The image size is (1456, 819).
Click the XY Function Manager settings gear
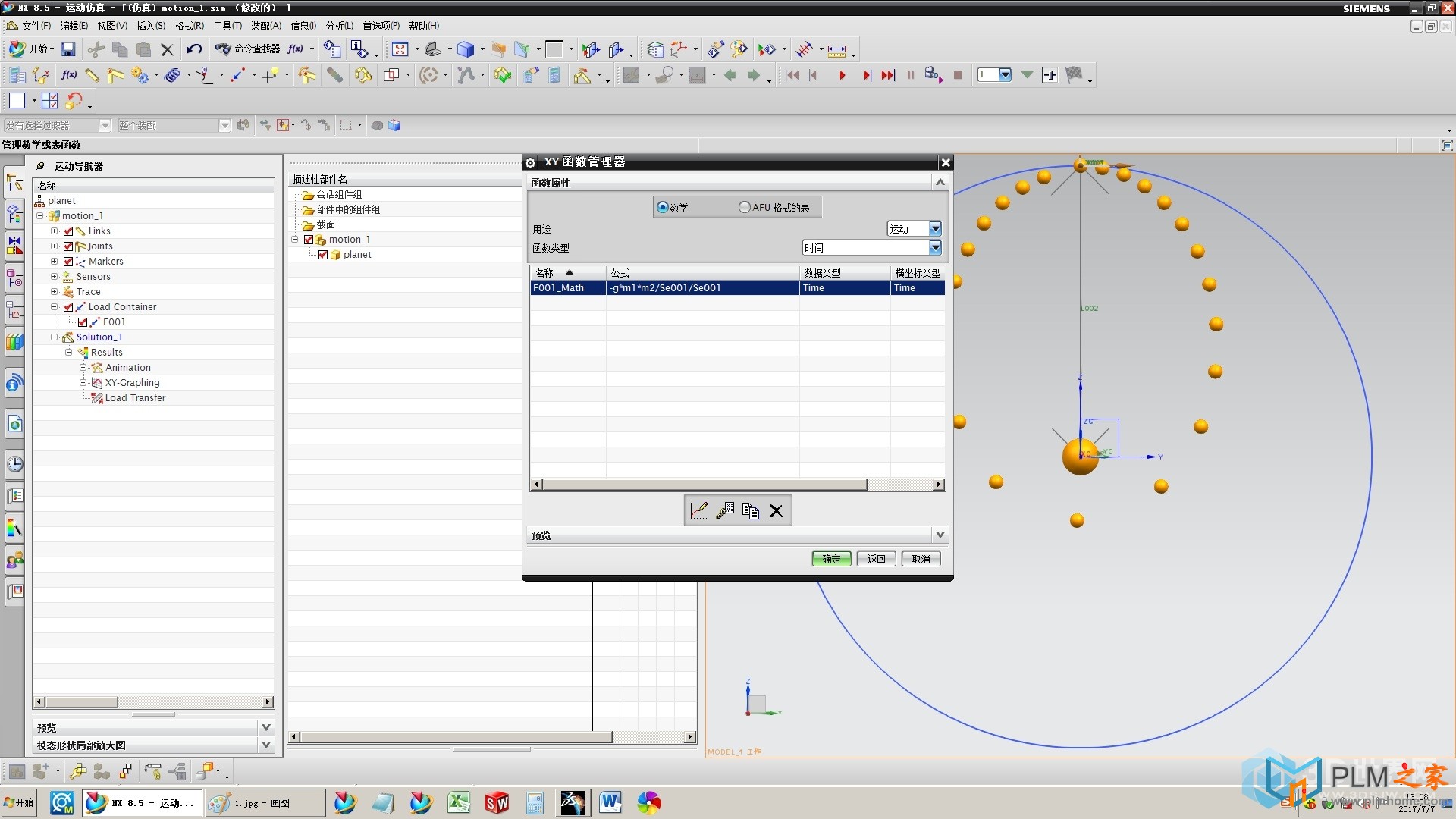(x=531, y=162)
